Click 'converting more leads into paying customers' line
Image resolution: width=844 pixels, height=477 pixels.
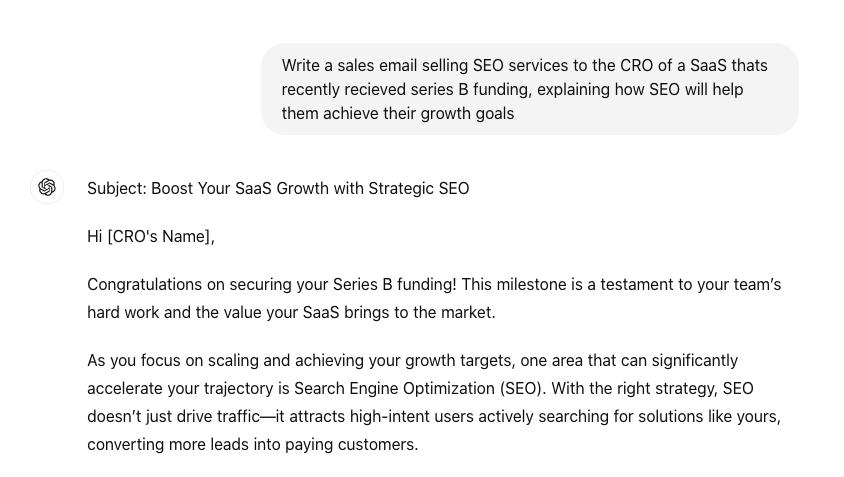(252, 445)
